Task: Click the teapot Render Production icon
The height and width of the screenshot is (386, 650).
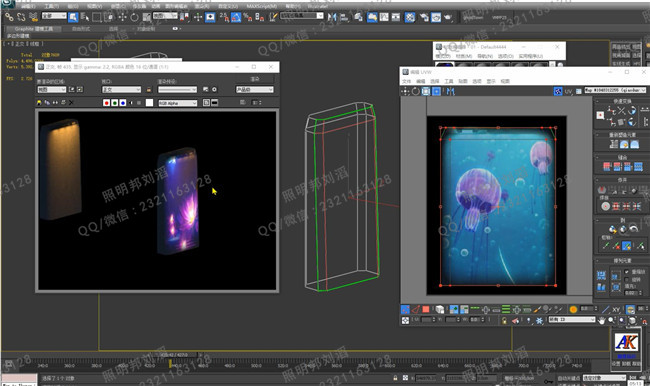Action: click(448, 17)
